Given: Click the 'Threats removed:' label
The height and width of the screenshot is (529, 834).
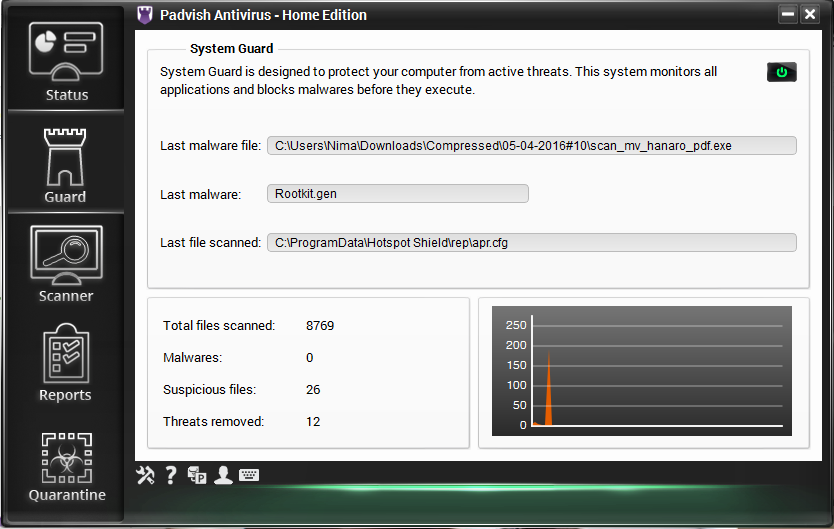Looking at the screenshot, I should coord(213,422).
